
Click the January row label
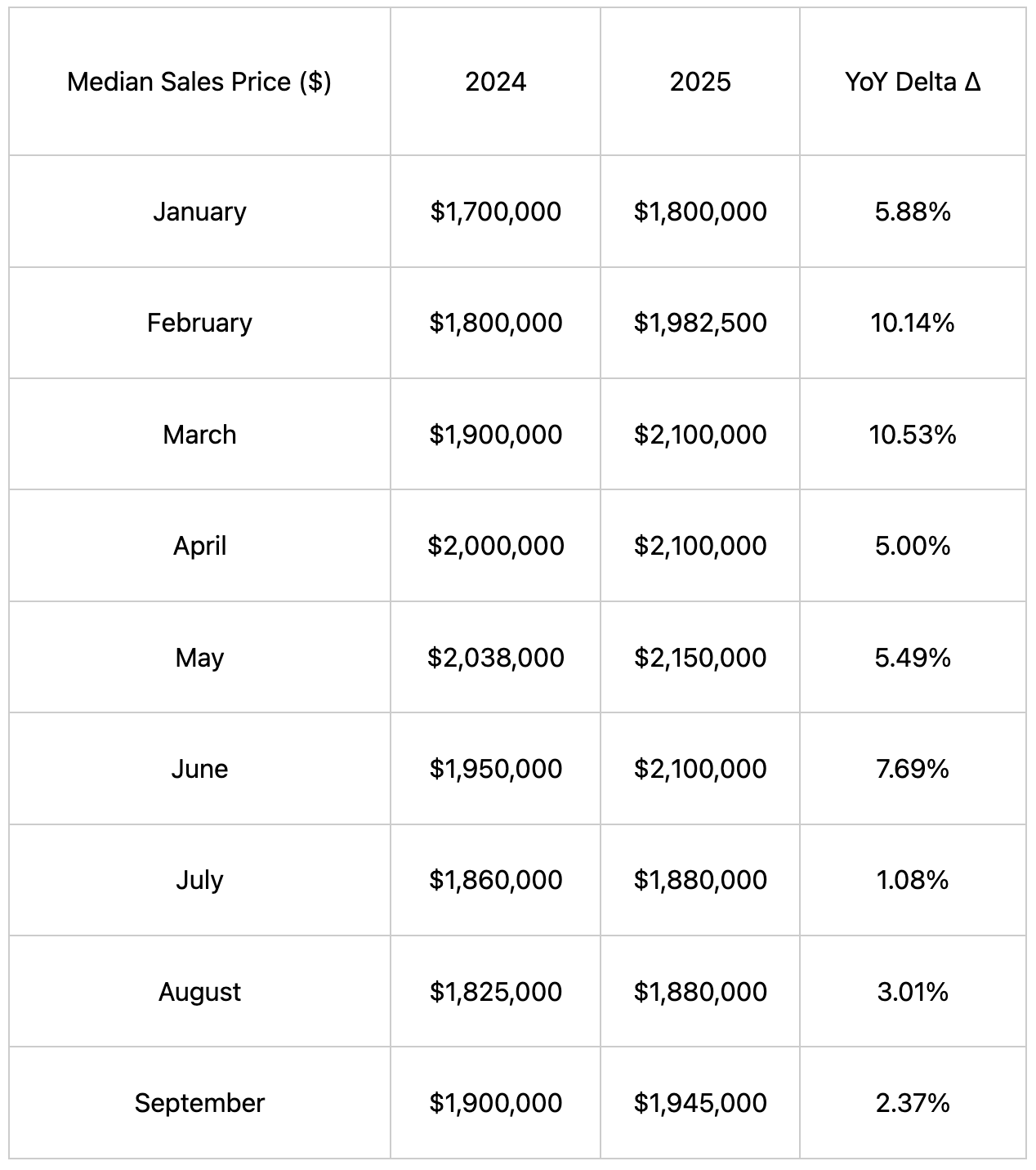tap(199, 212)
